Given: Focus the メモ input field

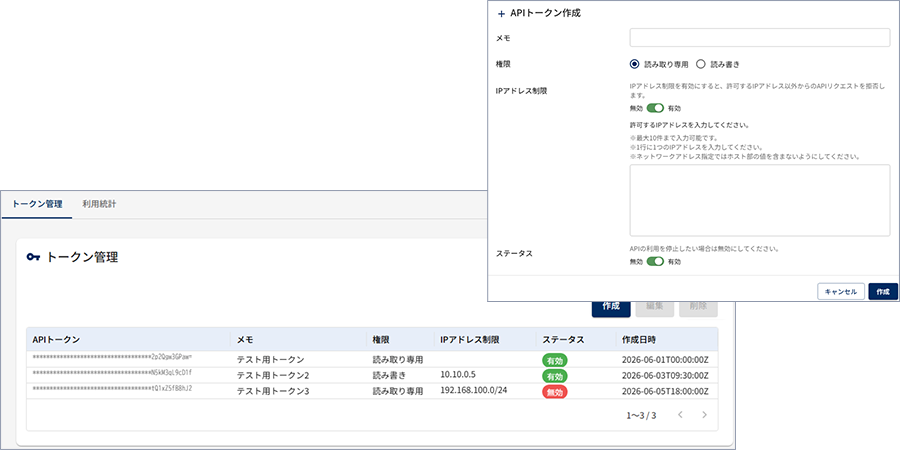Looking at the screenshot, I should (x=759, y=37).
